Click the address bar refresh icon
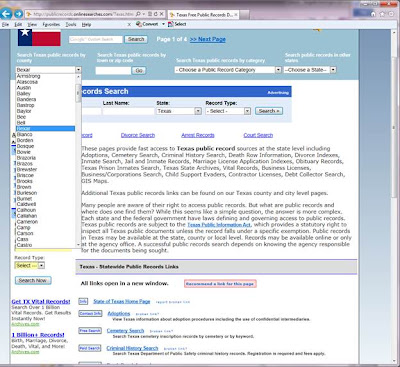The image size is (400, 367). (156, 14)
